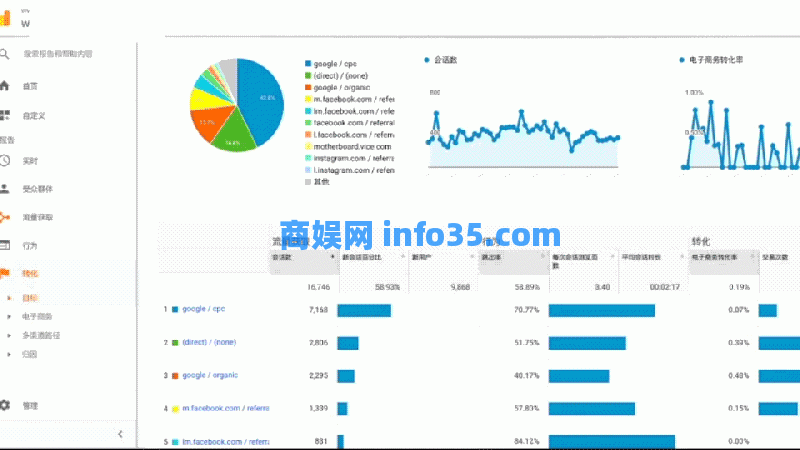
Task: Expand the Multi-Channel Funnels (多渠道路径) submenu
Action: tap(8, 336)
